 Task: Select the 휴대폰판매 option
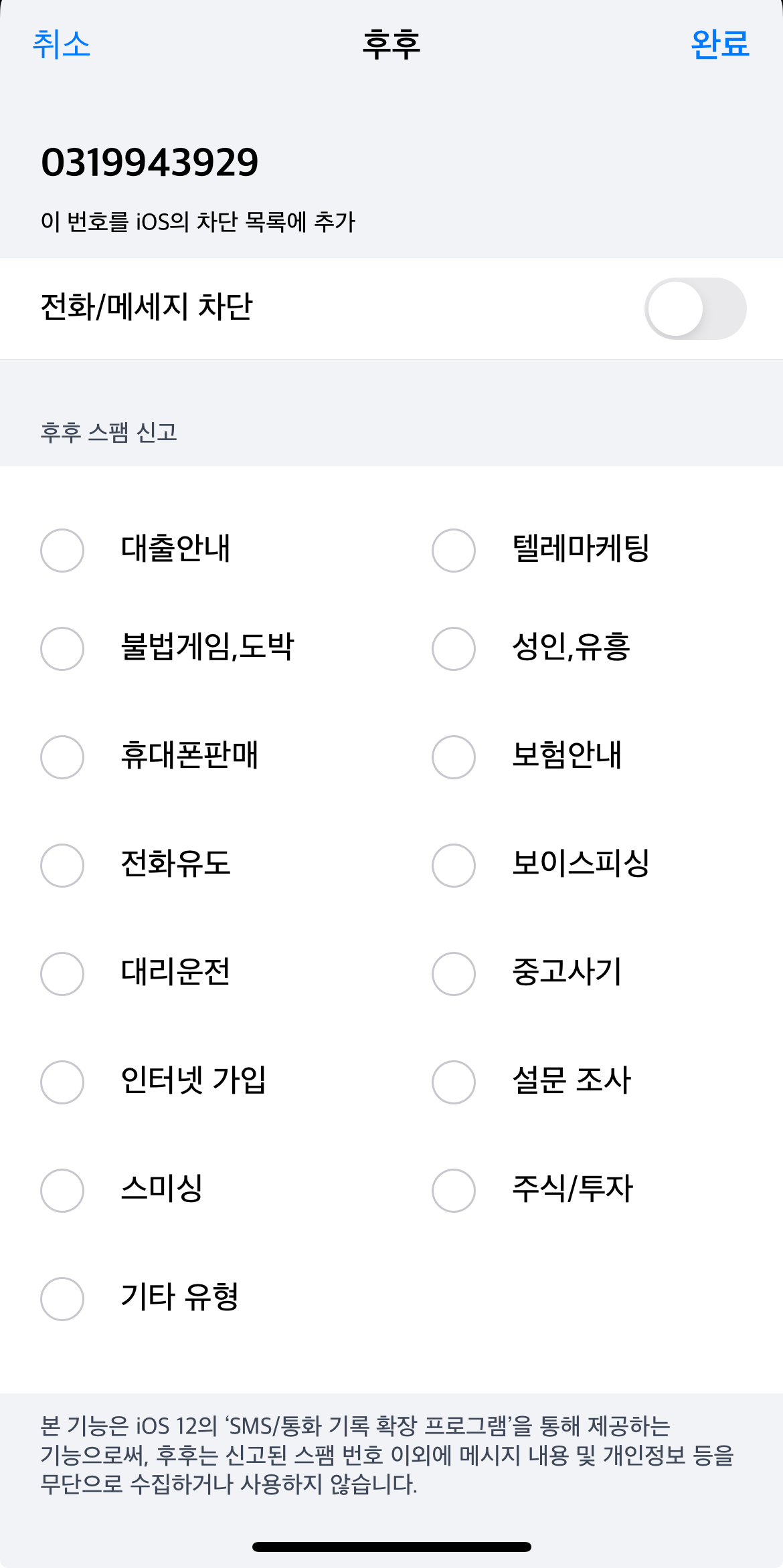tap(62, 757)
